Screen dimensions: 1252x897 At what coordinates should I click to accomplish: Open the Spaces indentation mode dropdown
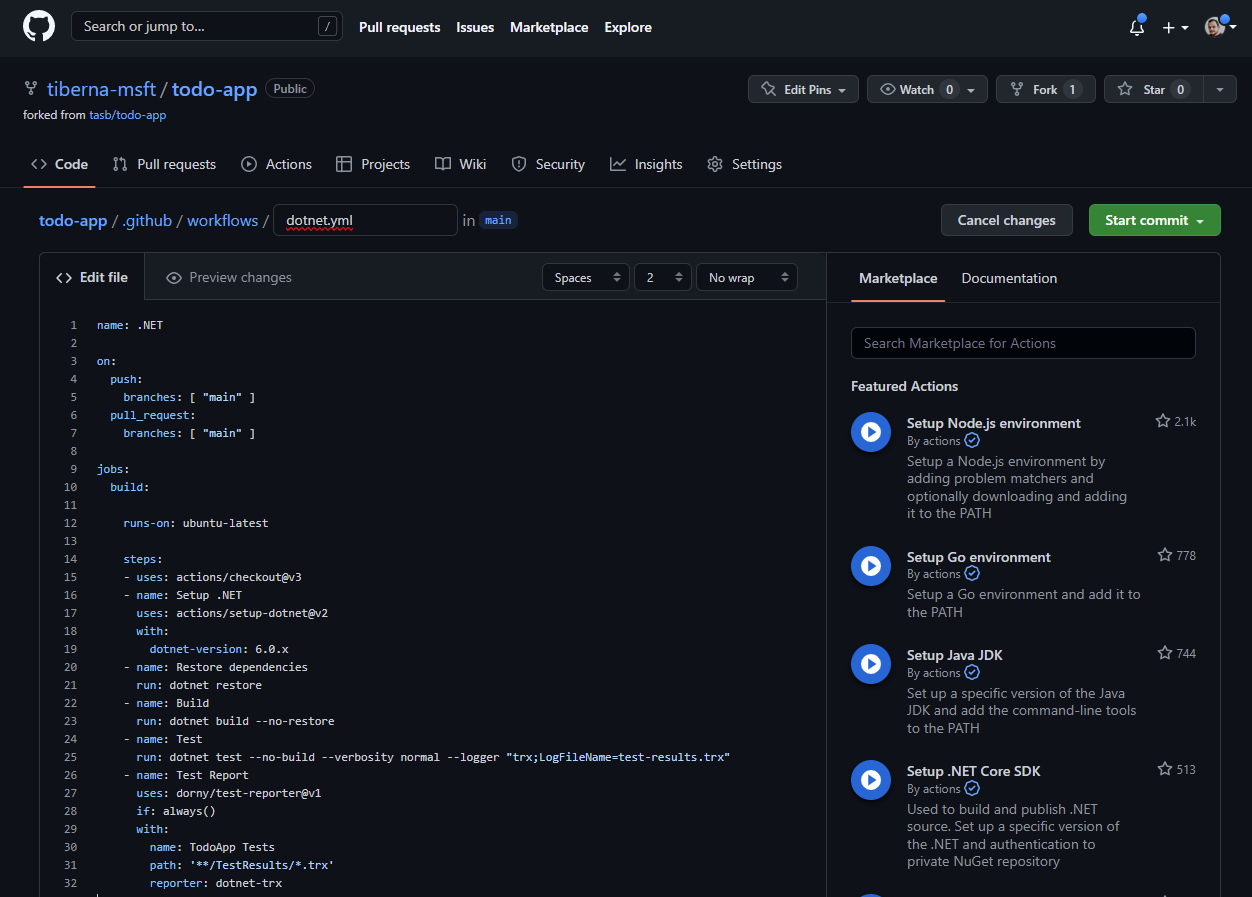point(585,277)
